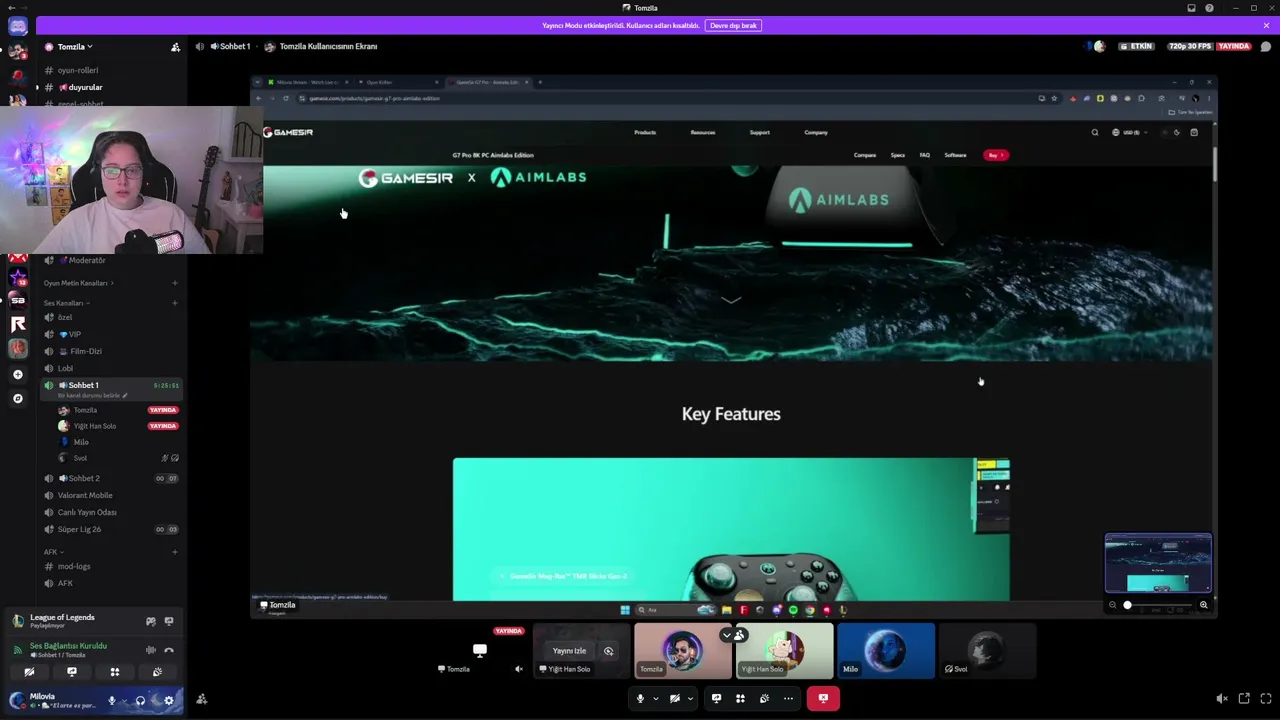Viewport: 1280px width, 720px height.
Task: Open the Tomzila server dropdown menu
Action: pos(75,47)
